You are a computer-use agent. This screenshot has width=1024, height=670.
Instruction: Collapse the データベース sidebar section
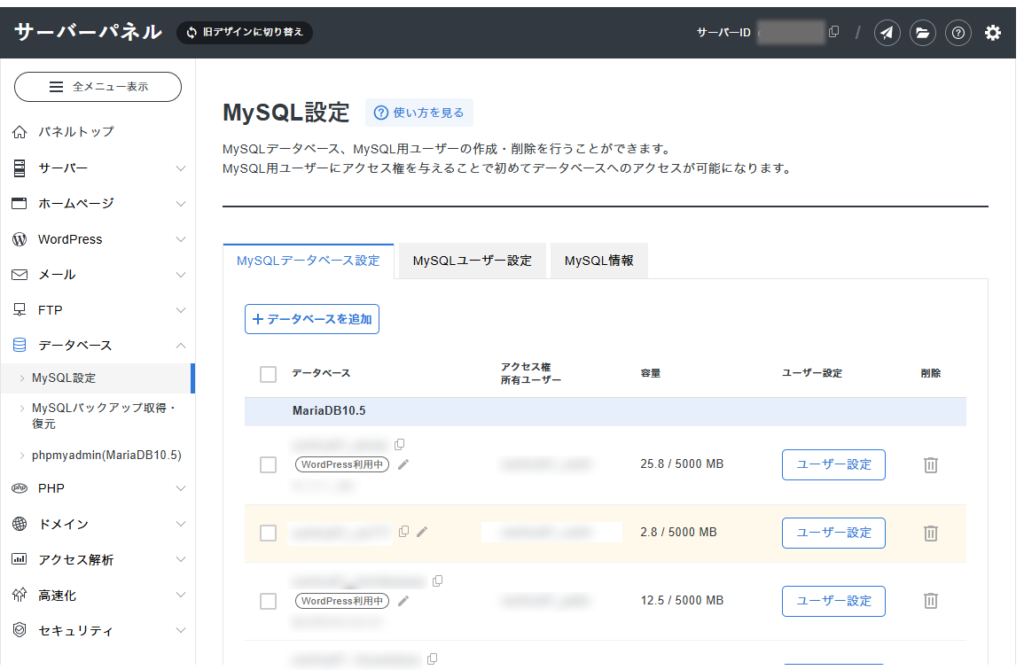[x=98, y=345]
